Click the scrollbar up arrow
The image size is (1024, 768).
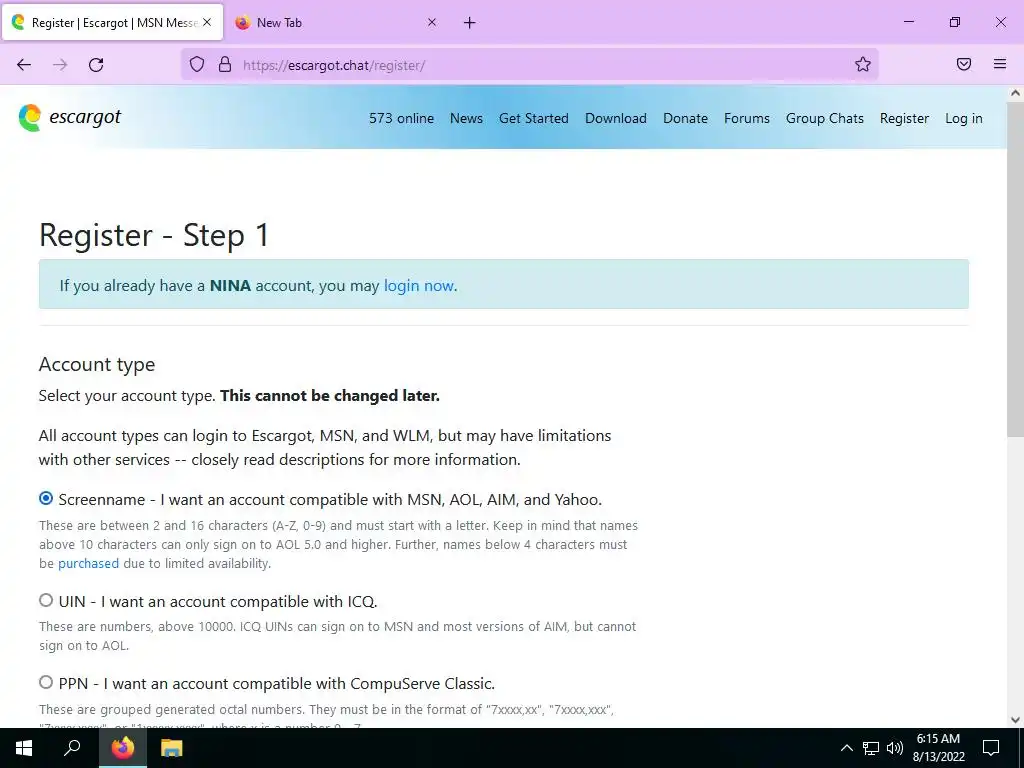coord(1015,93)
